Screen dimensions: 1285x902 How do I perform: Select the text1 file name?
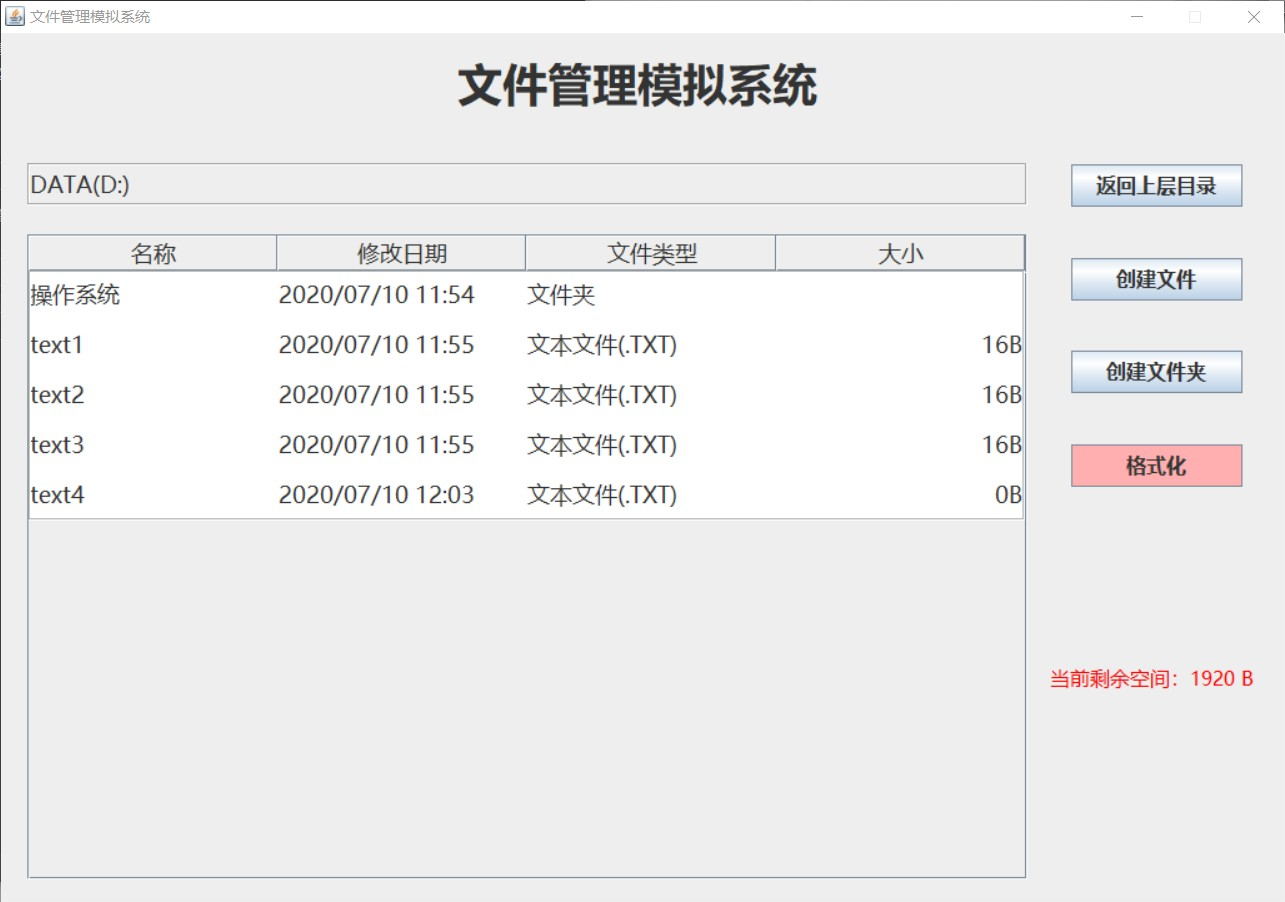pyautogui.click(x=57, y=345)
